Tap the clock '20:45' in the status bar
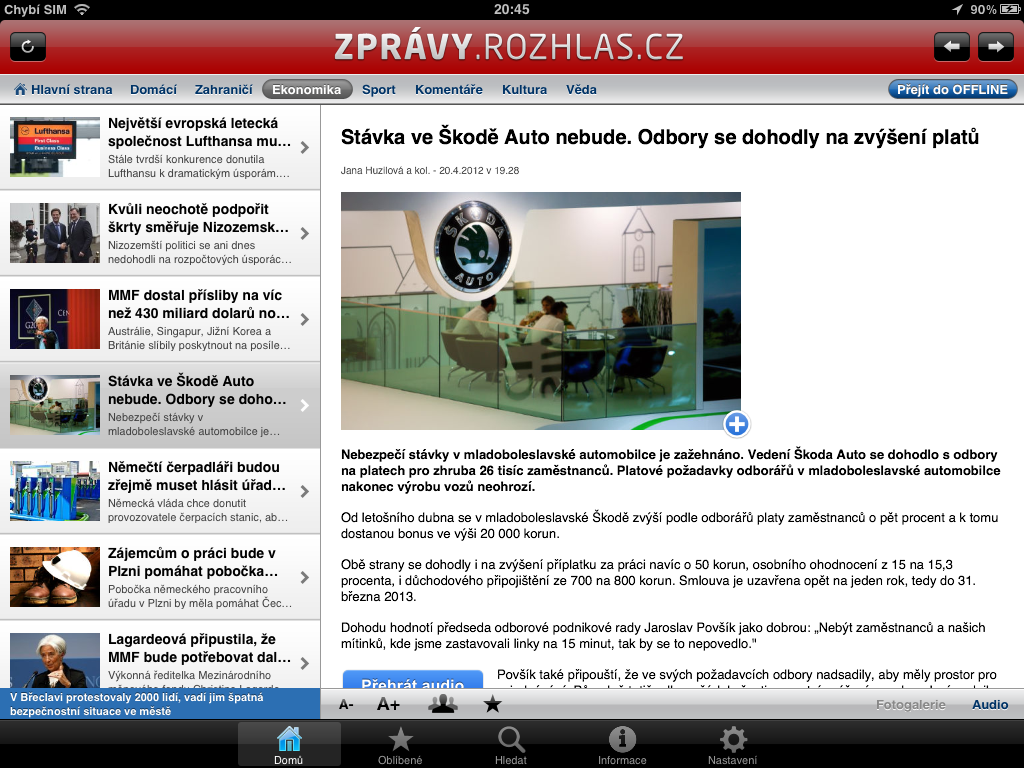 click(x=511, y=9)
